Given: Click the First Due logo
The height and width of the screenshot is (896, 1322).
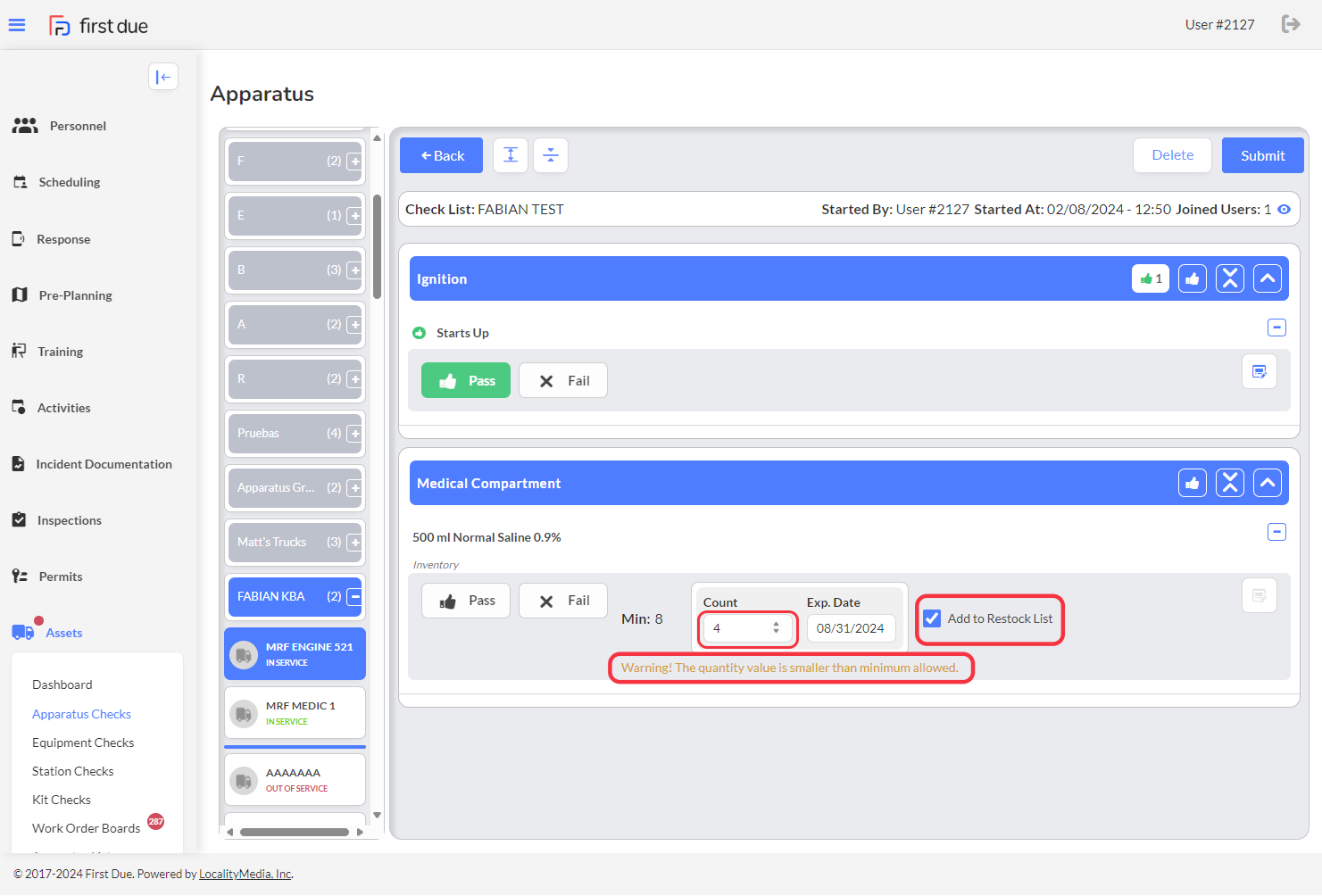Looking at the screenshot, I should click(98, 26).
